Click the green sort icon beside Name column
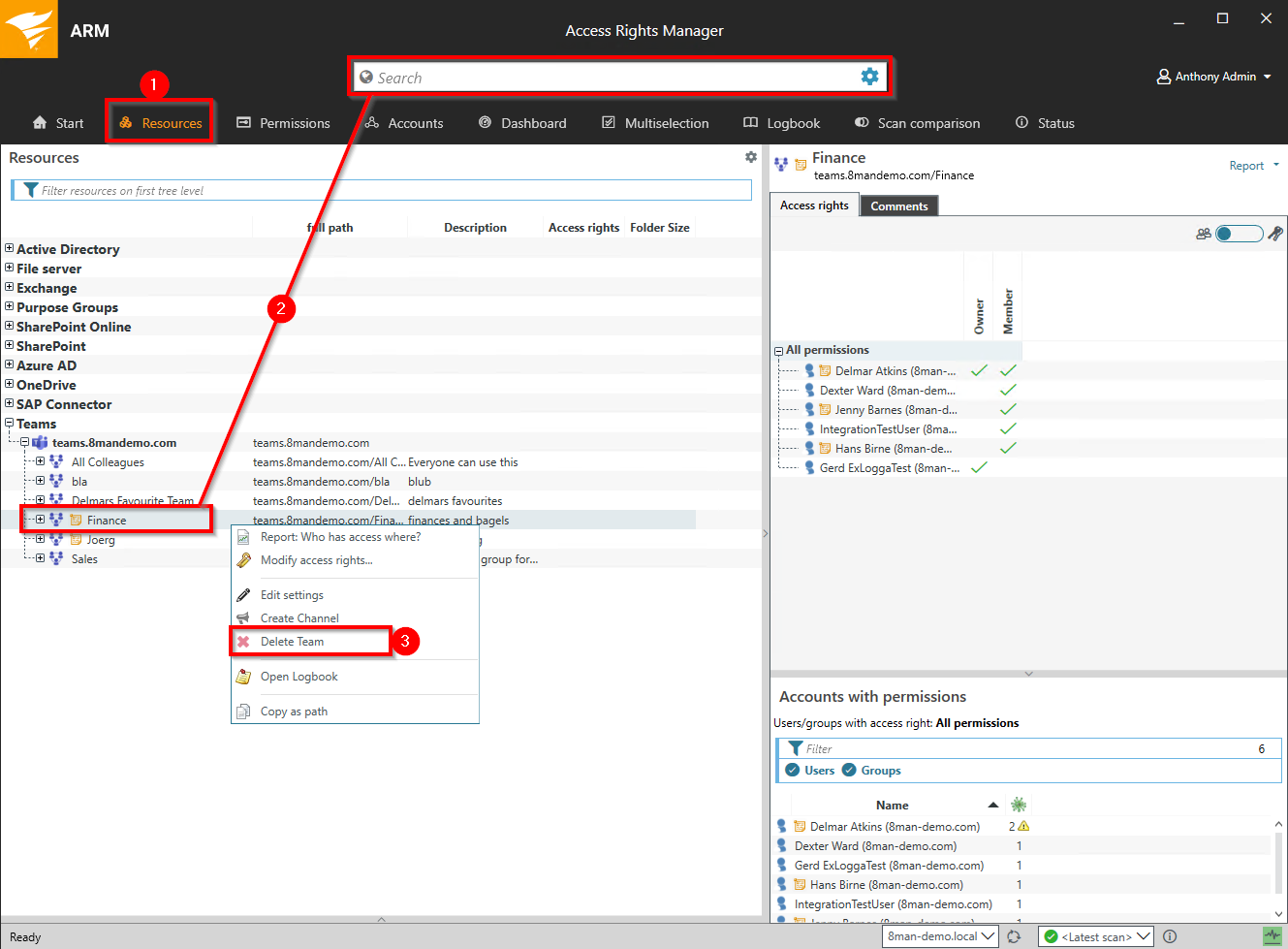This screenshot has width=1288, height=949. click(x=1018, y=805)
